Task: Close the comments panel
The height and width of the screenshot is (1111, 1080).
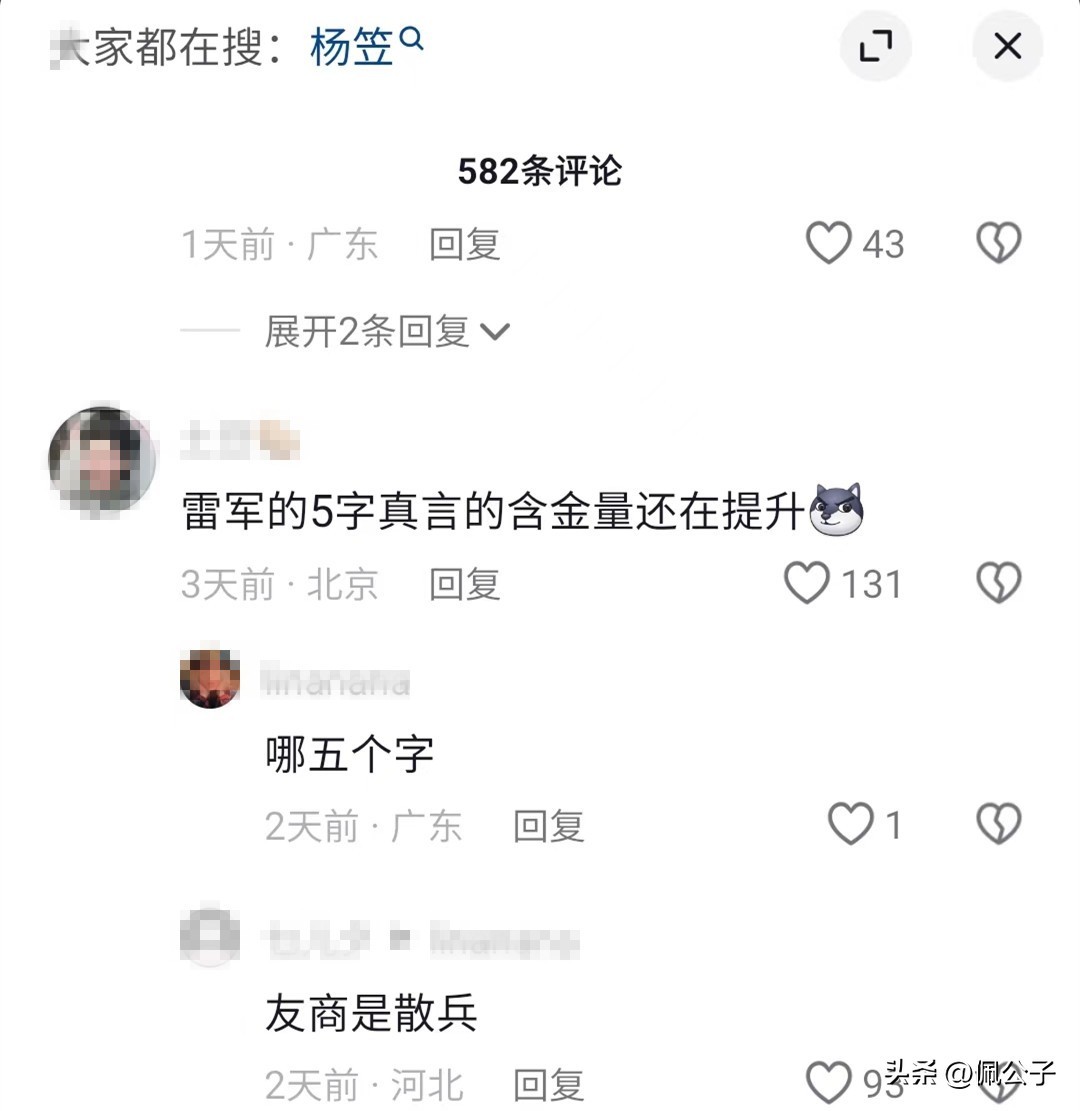Action: [x=1007, y=46]
